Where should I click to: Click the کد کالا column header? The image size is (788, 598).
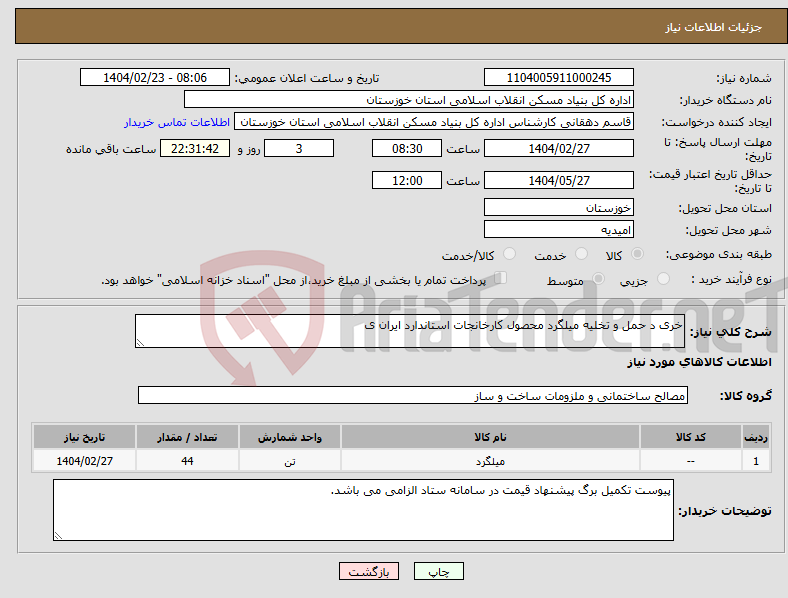click(691, 437)
